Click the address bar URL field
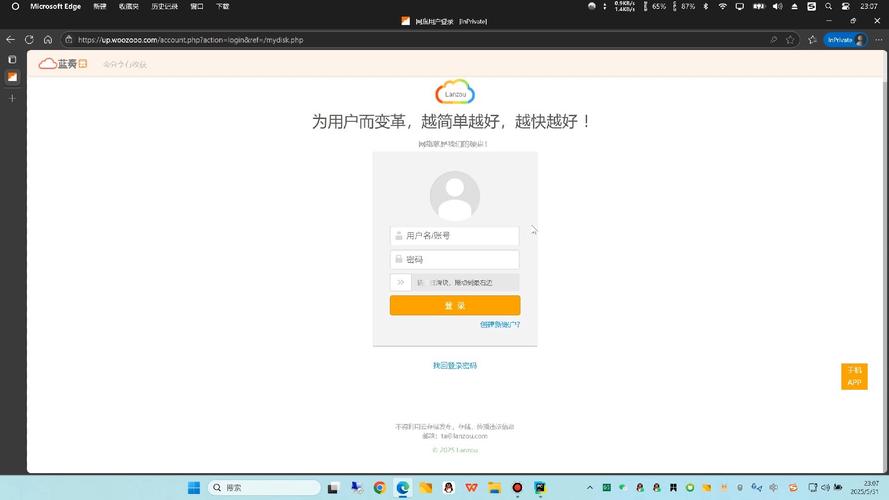 click(420, 40)
